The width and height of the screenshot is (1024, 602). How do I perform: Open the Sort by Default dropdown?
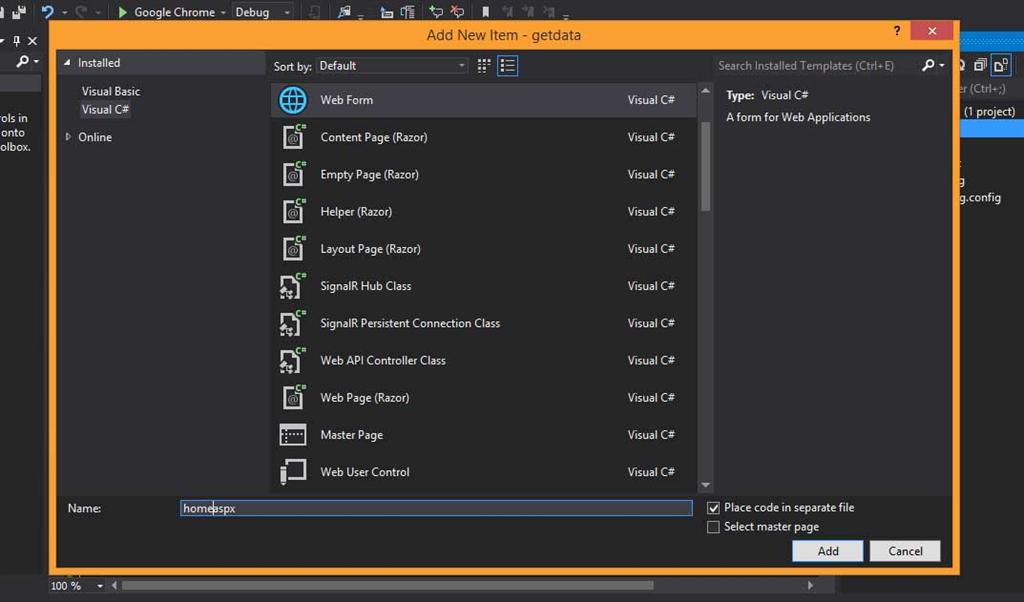click(392, 65)
